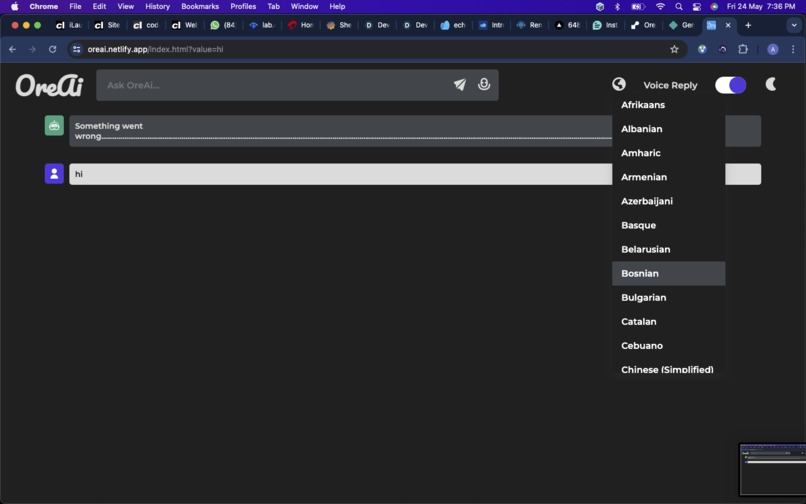Choose Bulgarian from the language list
This screenshot has height=504, width=806.
pyautogui.click(x=669, y=298)
